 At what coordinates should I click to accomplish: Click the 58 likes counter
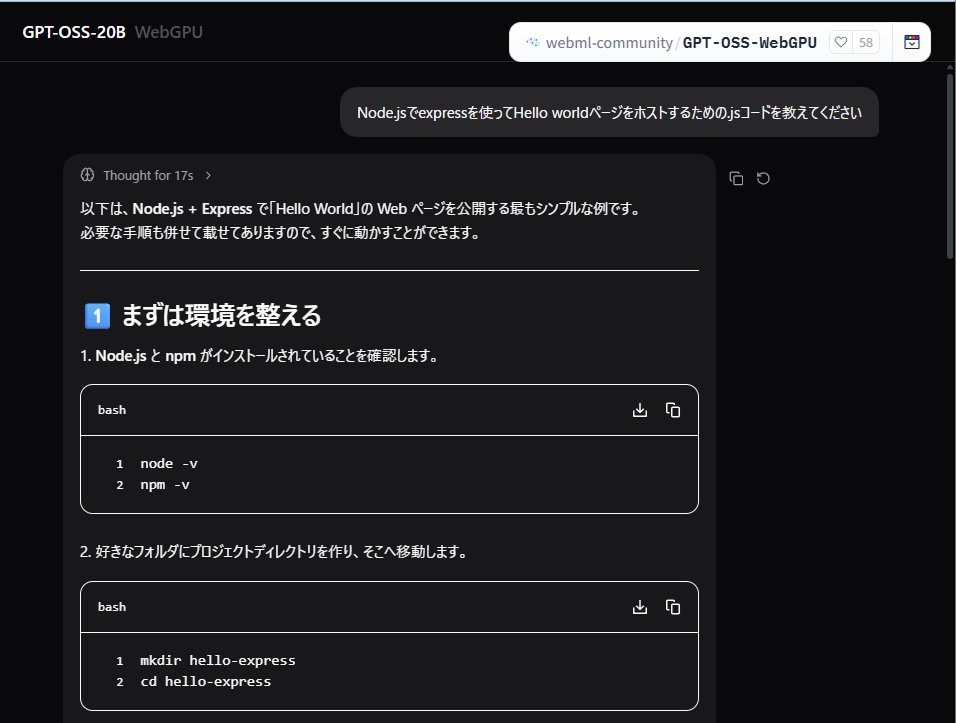click(866, 42)
